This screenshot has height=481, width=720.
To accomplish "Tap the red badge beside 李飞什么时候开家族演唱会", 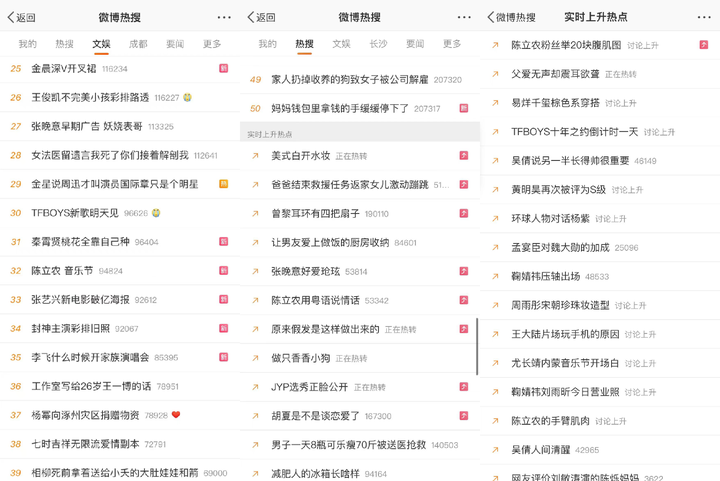I will point(224,357).
